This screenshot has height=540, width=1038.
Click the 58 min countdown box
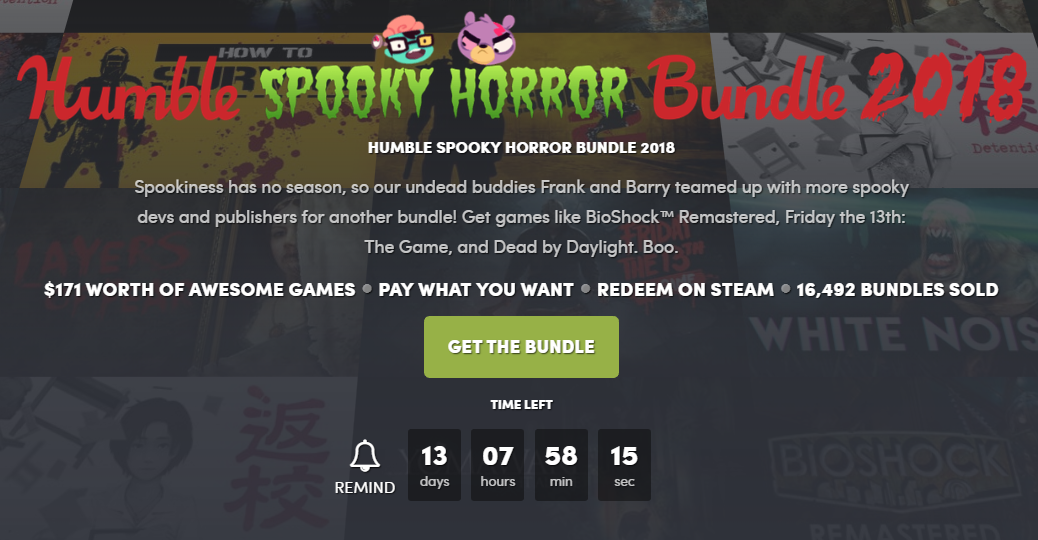point(561,465)
